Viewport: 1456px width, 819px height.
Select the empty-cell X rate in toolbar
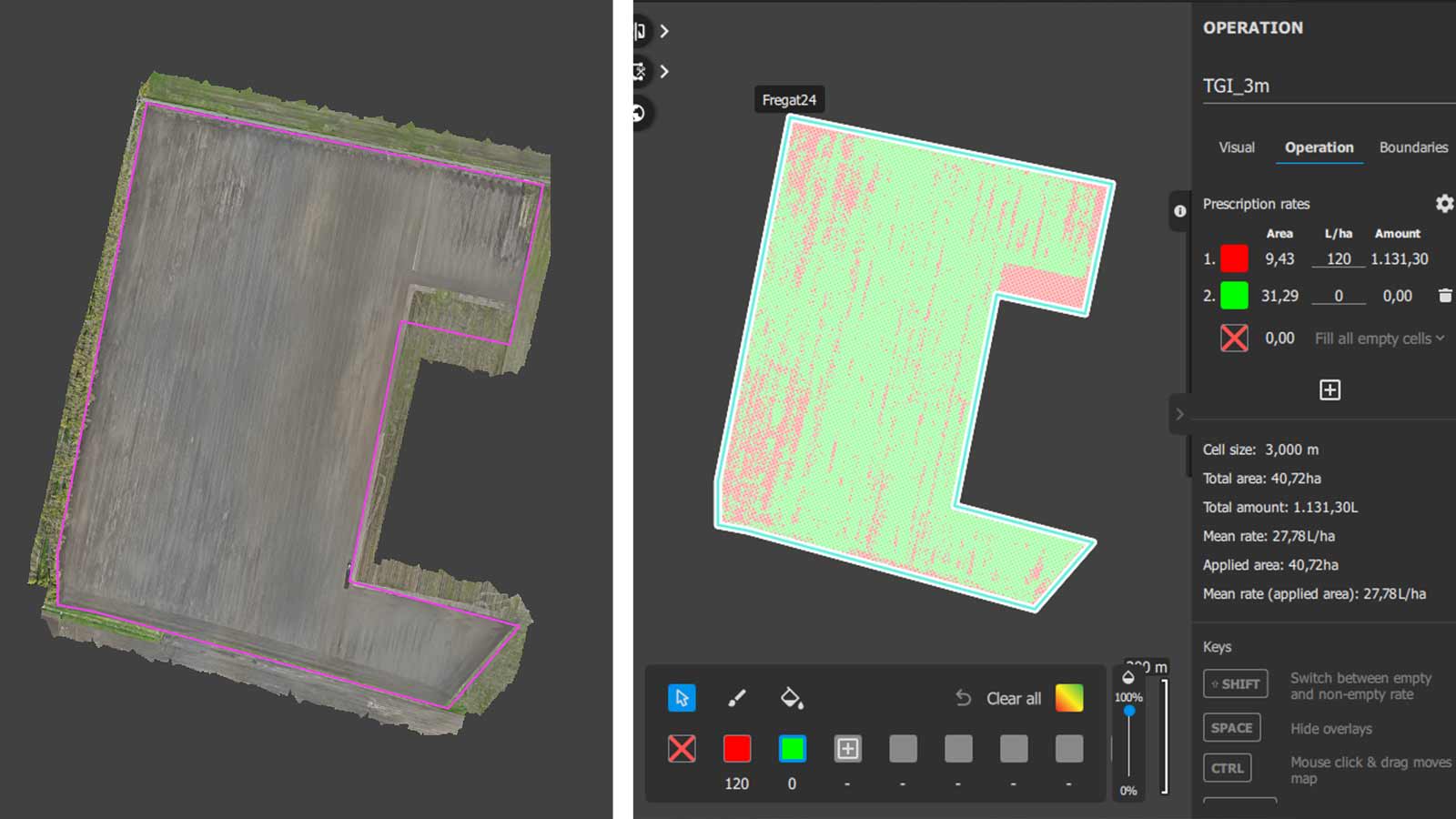(682, 749)
